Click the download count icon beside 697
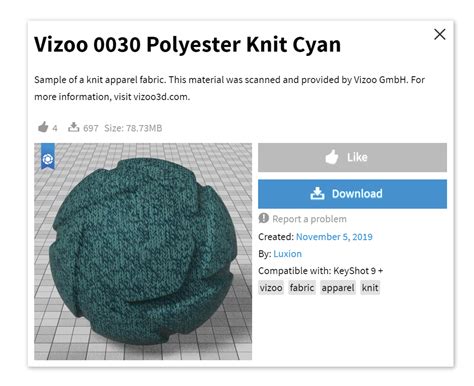 click(x=73, y=127)
